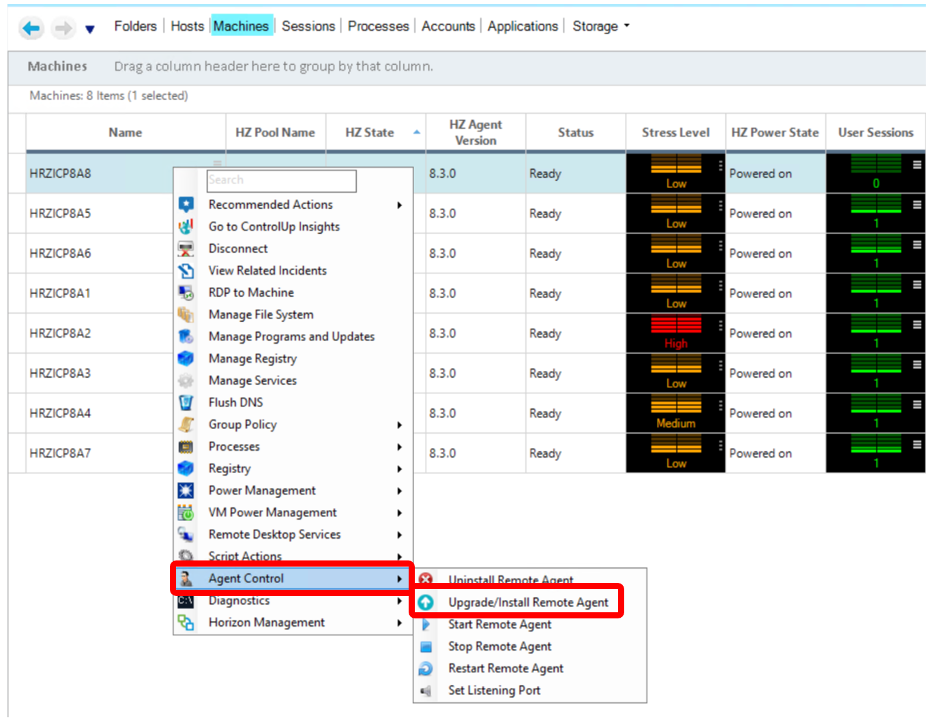936x720 pixels.
Task: Click the blue back navigation arrow
Action: click(31, 28)
